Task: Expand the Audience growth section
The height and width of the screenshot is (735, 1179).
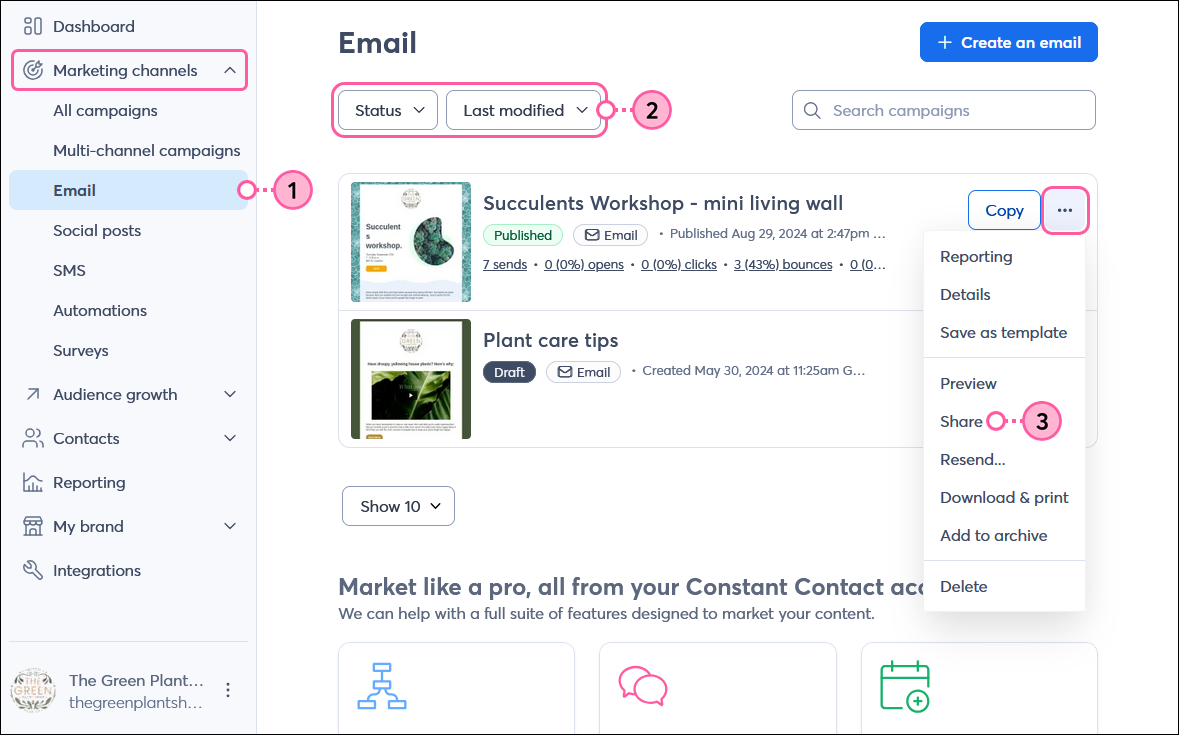Action: point(230,394)
